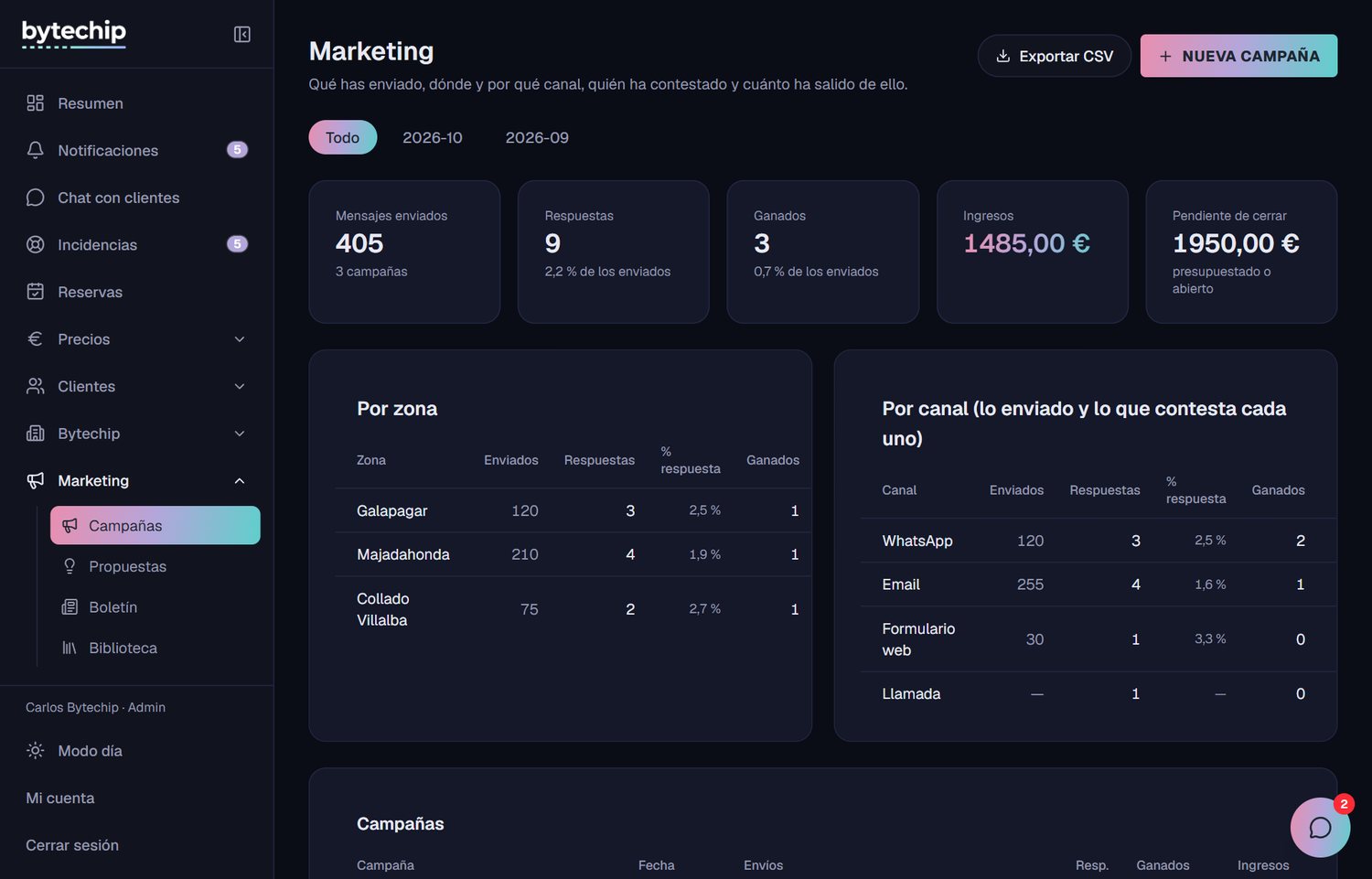Click Llamada in the channel table

click(x=911, y=693)
